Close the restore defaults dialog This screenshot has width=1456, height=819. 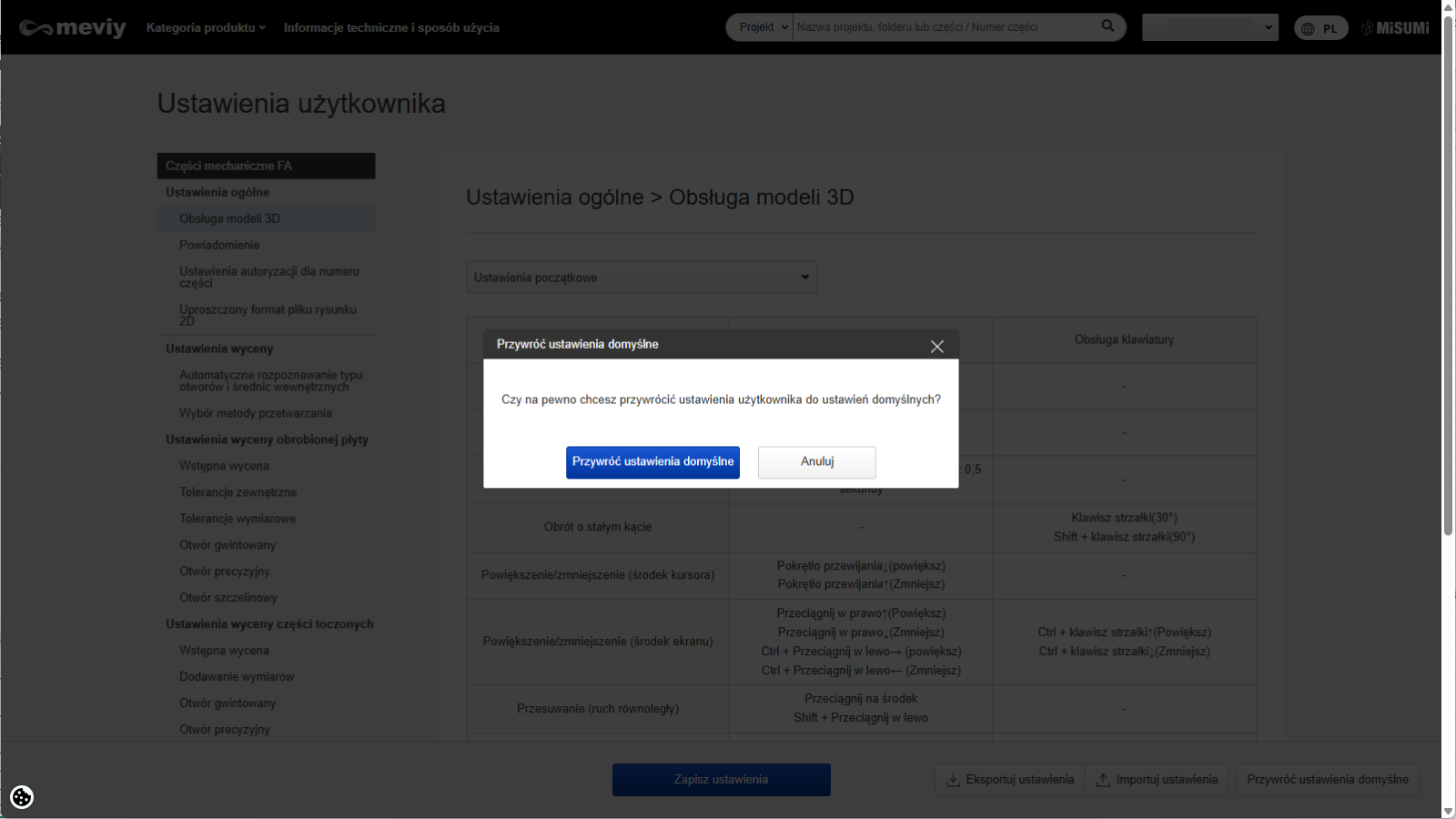coord(937,346)
